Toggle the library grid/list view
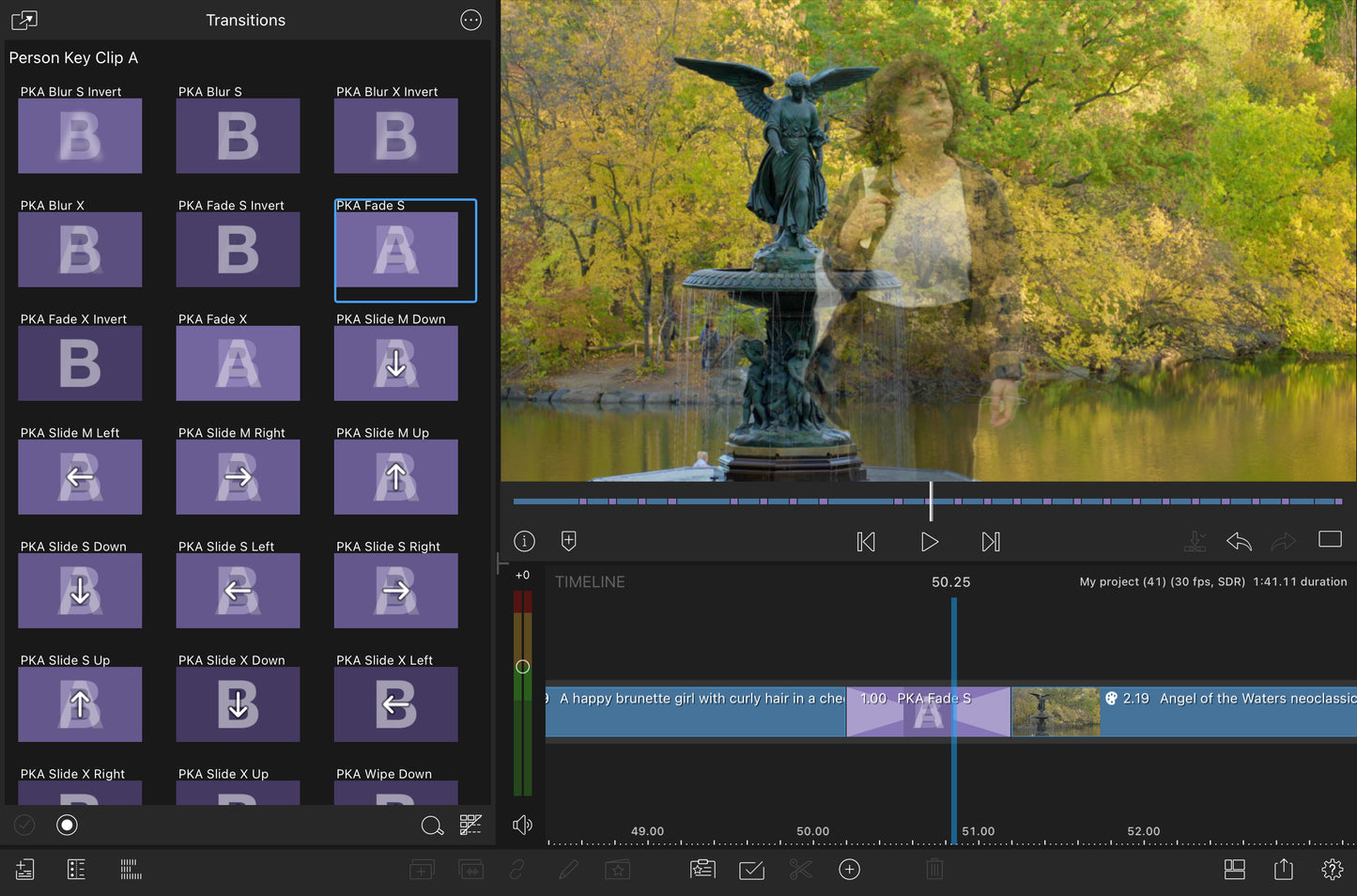The height and width of the screenshot is (896, 1357). tap(470, 825)
